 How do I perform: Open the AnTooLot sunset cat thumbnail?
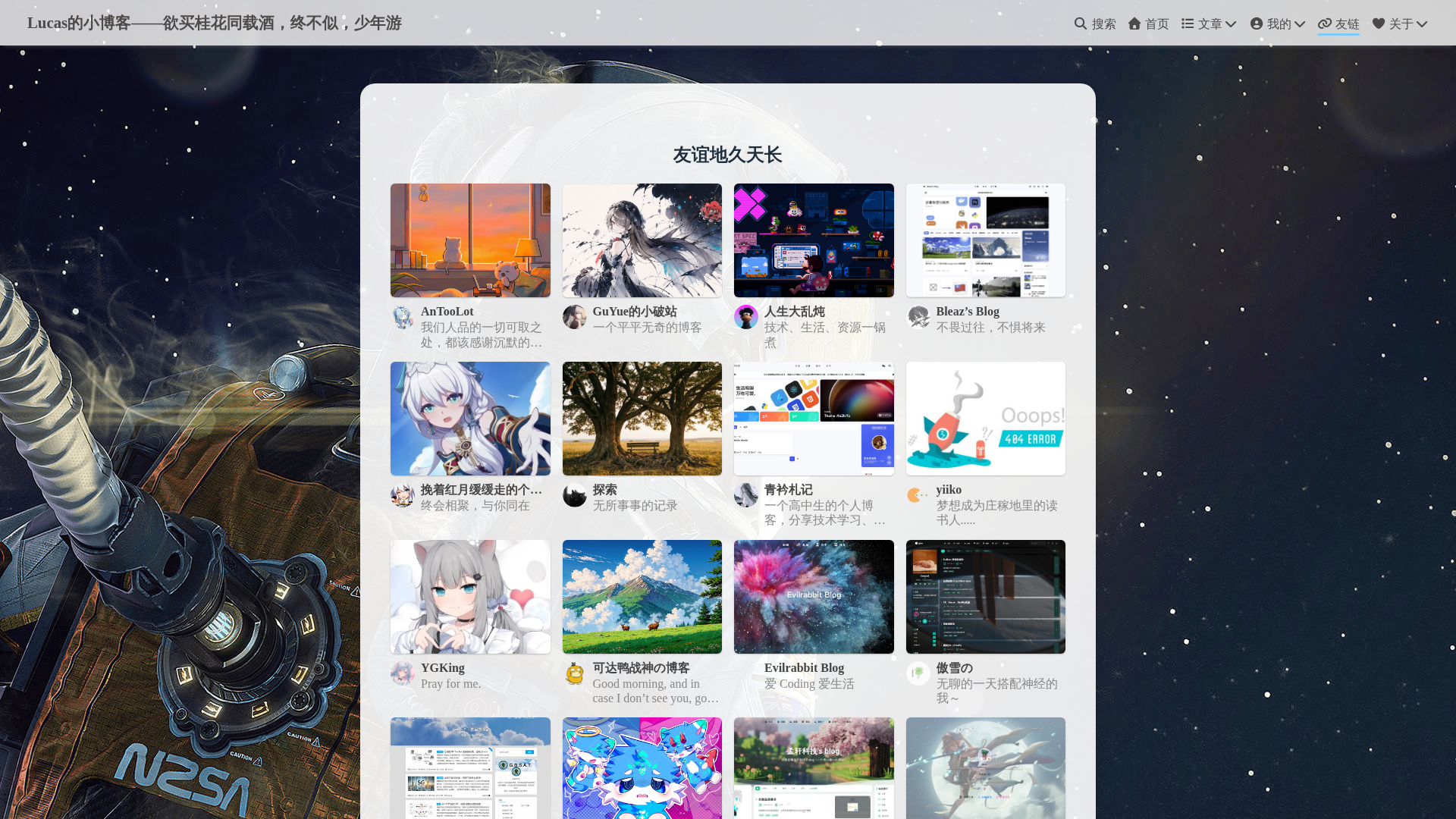click(470, 240)
